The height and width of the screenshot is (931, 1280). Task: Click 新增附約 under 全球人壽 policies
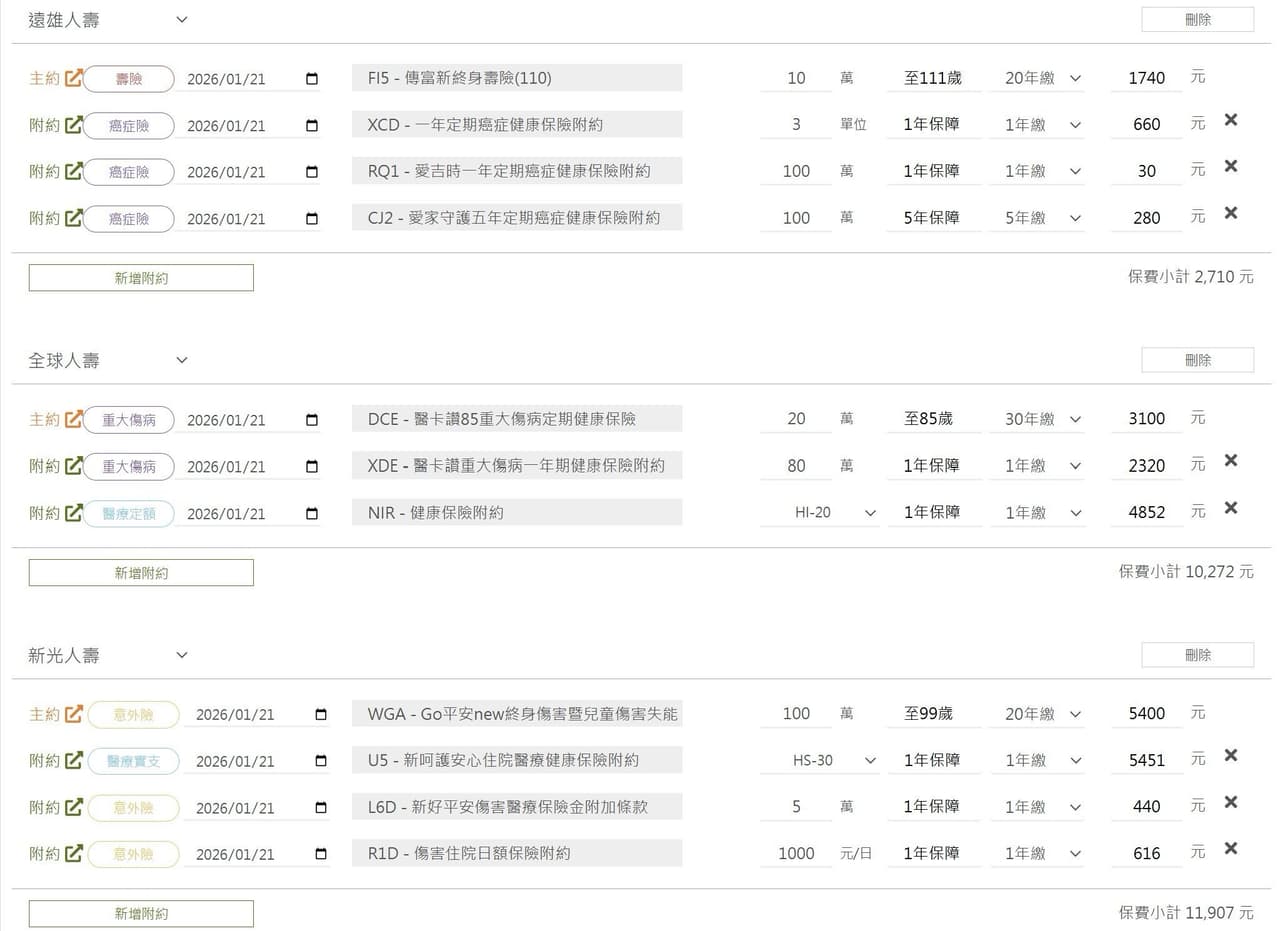point(141,573)
